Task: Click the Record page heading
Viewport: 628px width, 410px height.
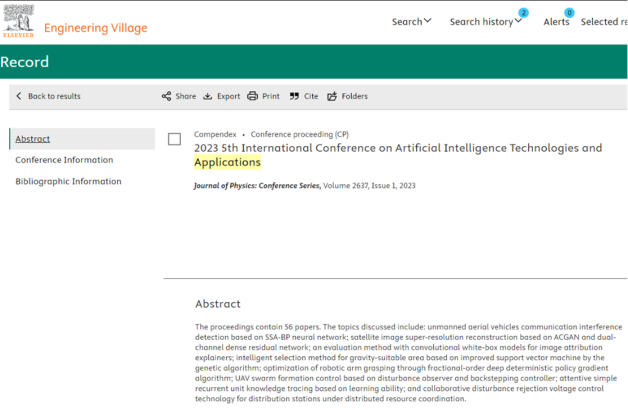Action: [x=24, y=62]
